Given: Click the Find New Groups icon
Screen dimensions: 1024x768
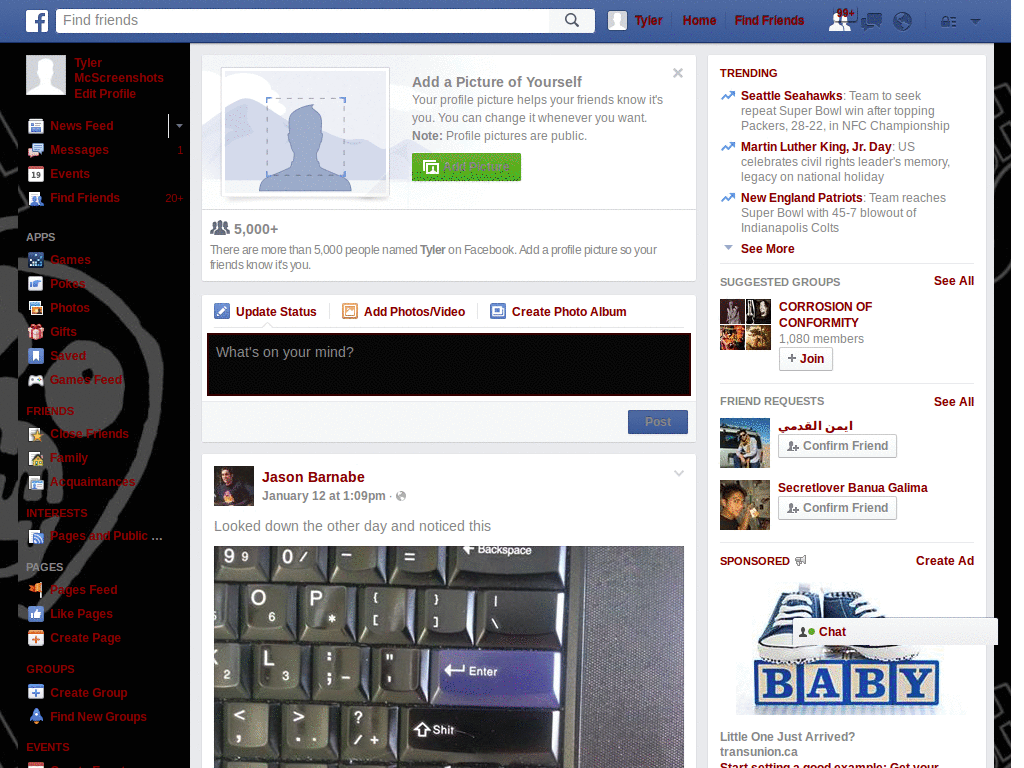Looking at the screenshot, I should coord(36,716).
